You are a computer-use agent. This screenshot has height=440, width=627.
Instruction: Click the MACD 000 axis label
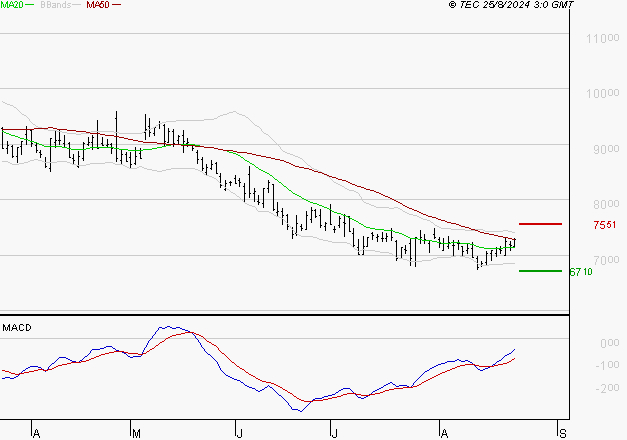point(609,343)
